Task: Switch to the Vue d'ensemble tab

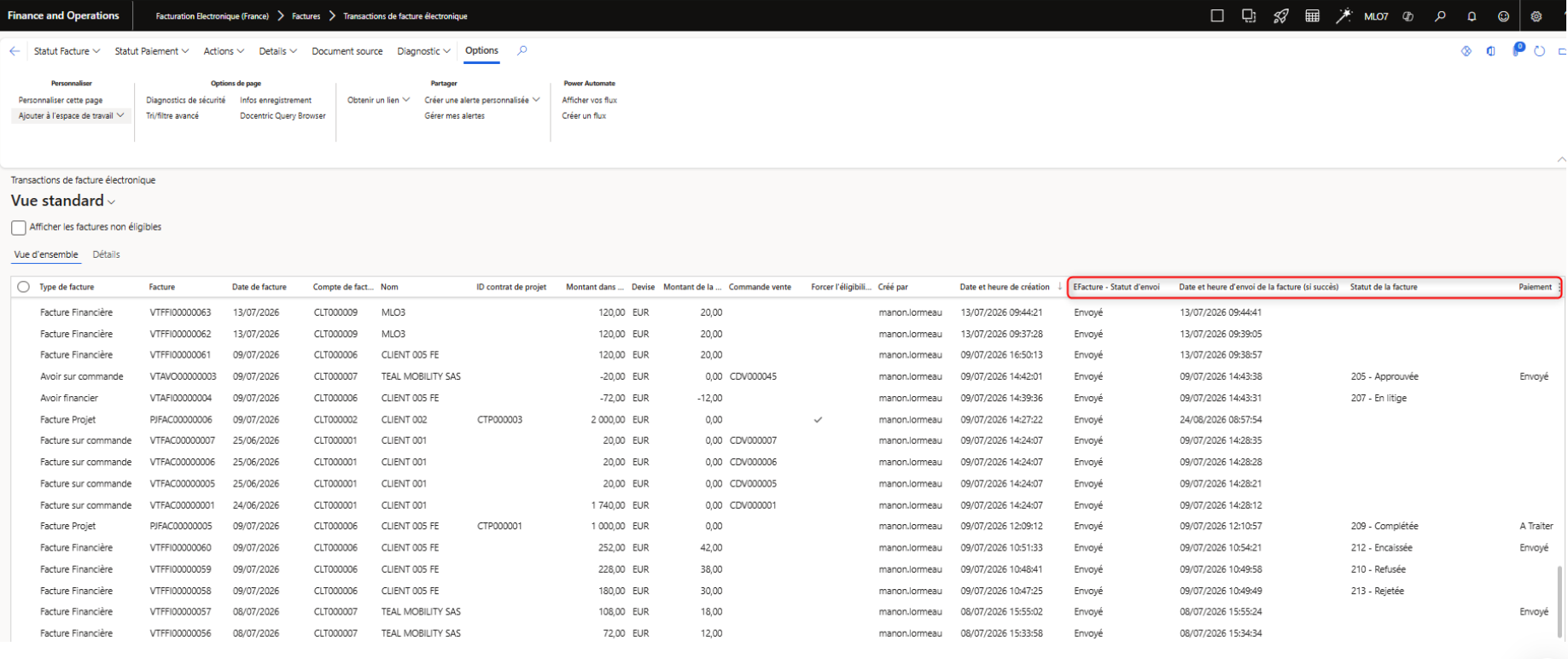Action: point(46,254)
